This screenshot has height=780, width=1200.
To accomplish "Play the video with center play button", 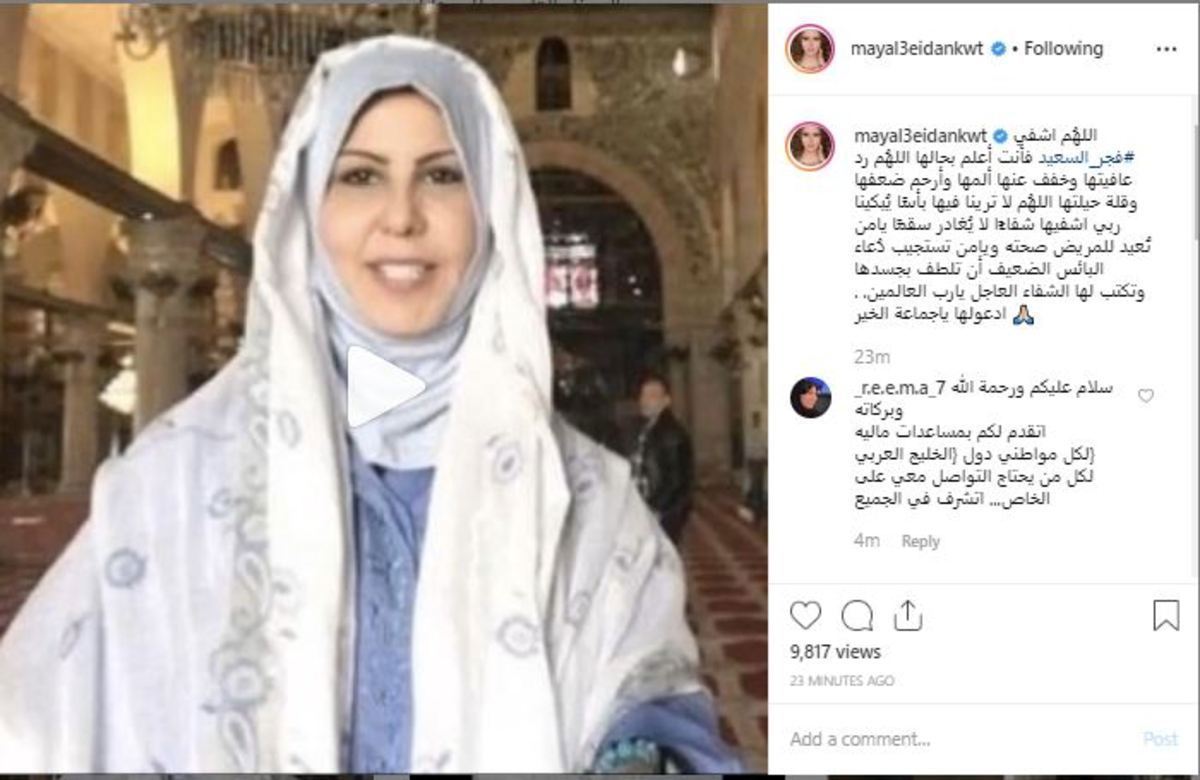I will click(386, 386).
